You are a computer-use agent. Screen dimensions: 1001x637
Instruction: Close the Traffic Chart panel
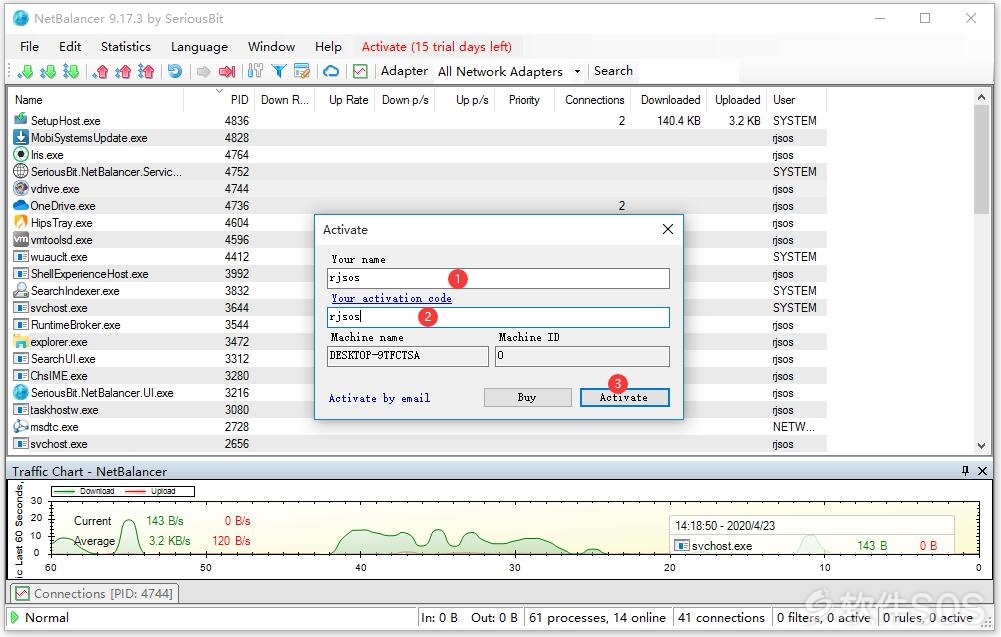point(982,471)
